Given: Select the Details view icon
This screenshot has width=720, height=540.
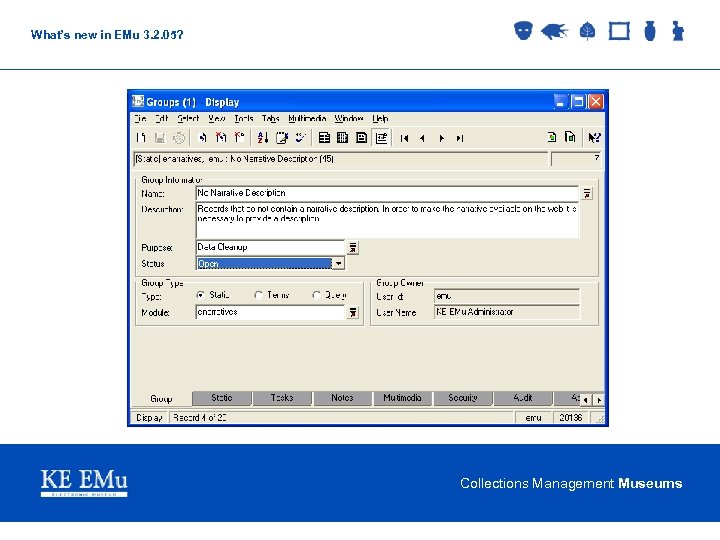Looking at the screenshot, I should 381,137.
